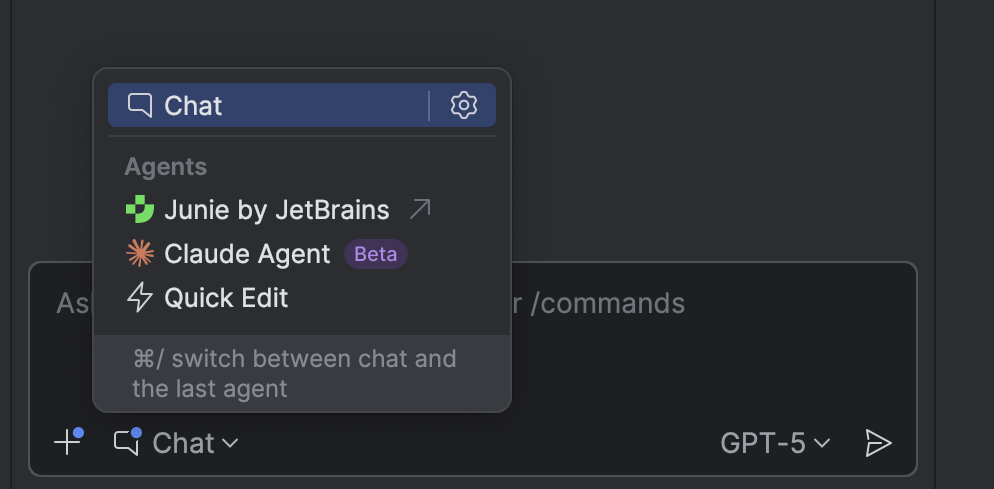The height and width of the screenshot is (489, 994).
Task: Open the Chat mode selector in the bottom bar
Action: click(x=184, y=443)
